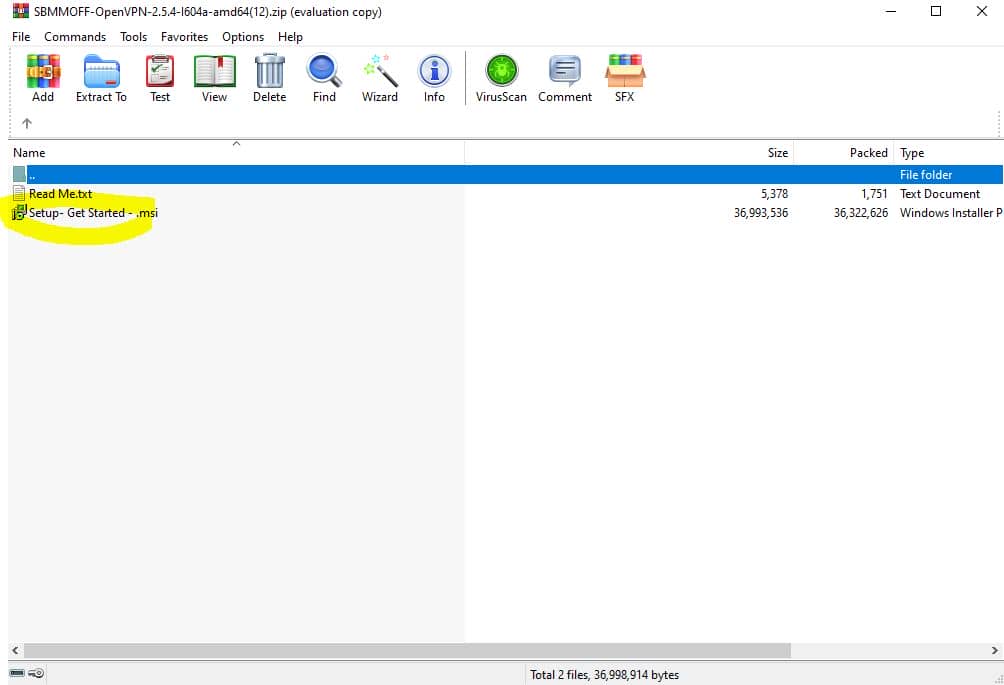Select the Read Me.txt file name
Image resolution: width=1004 pixels, height=685 pixels.
pyautogui.click(x=60, y=194)
